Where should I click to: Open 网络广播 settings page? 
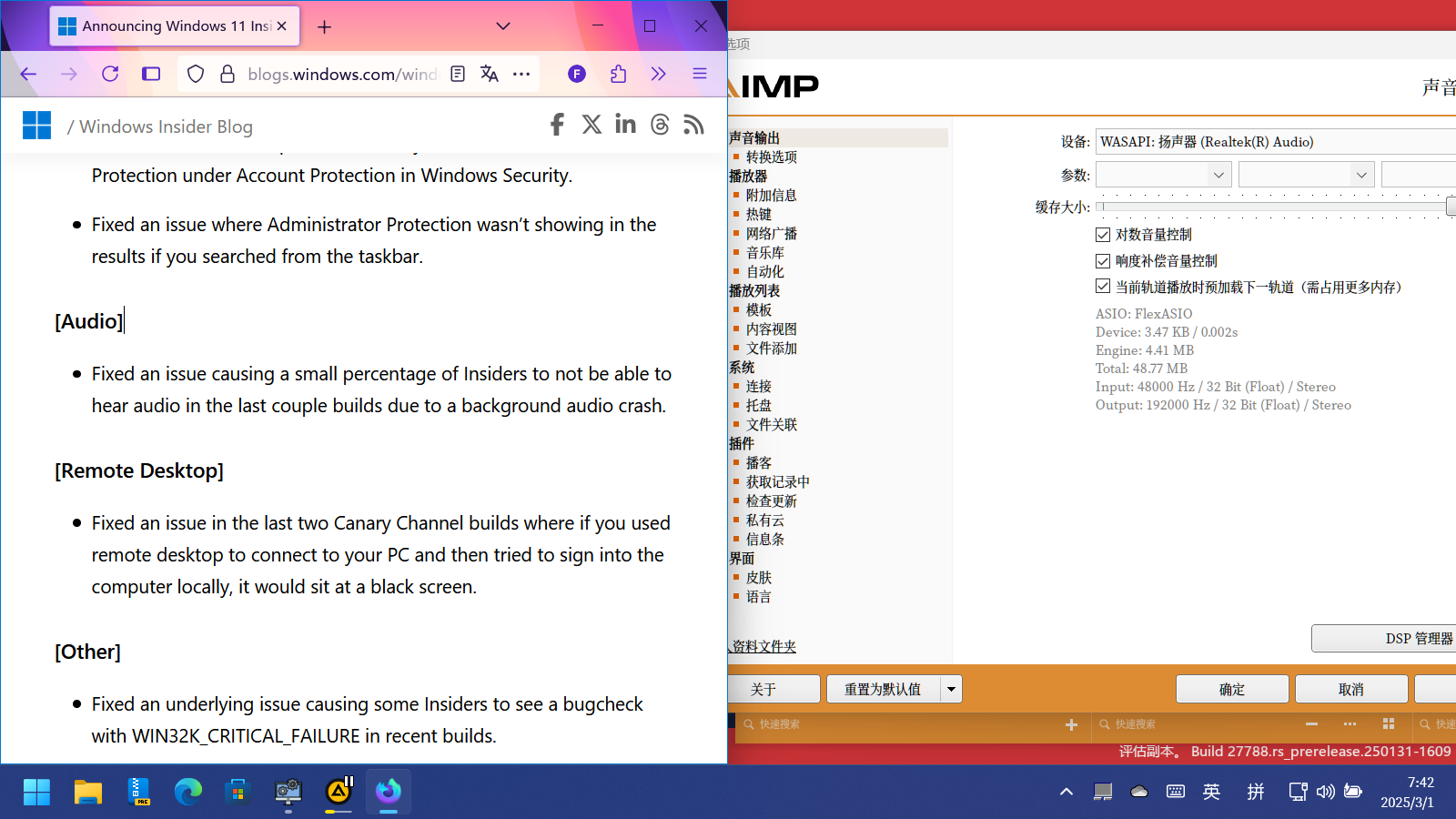click(772, 233)
